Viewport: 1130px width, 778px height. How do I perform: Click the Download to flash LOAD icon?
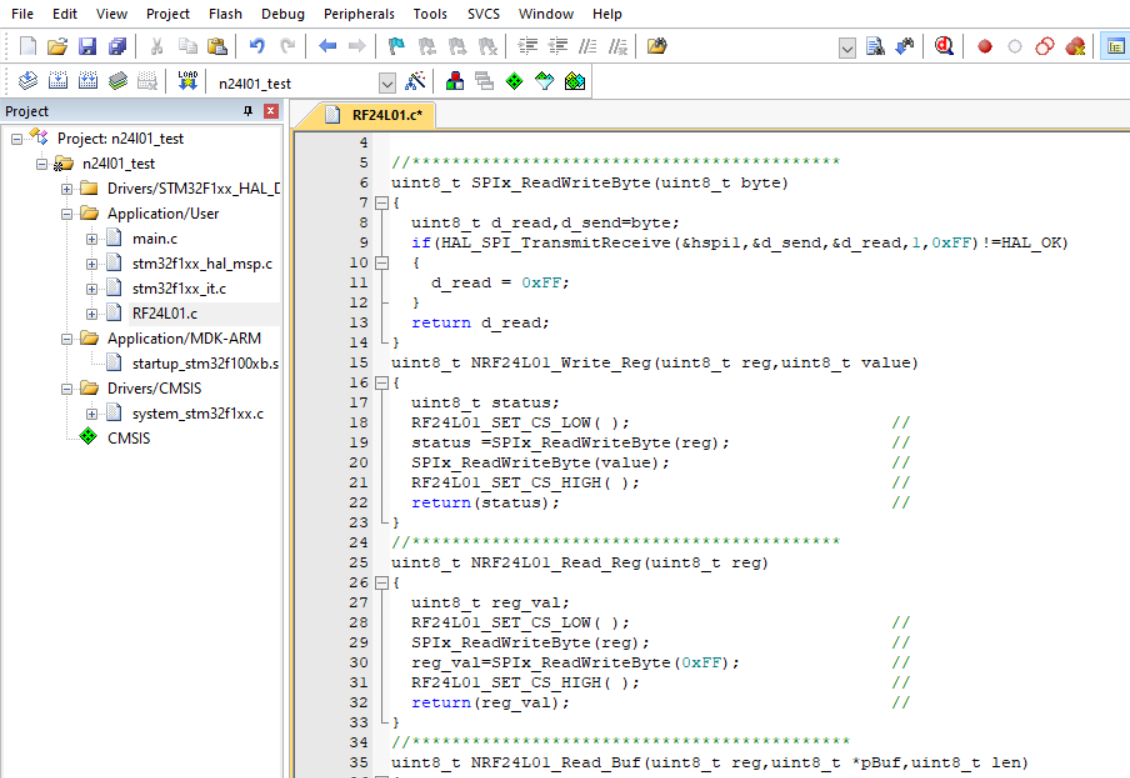tap(187, 82)
